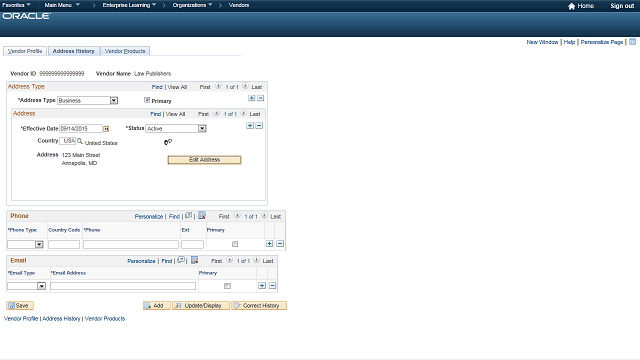This screenshot has height=360, width=640.
Task: Click Phone grid view-all popup icon
Action: (x=189, y=216)
